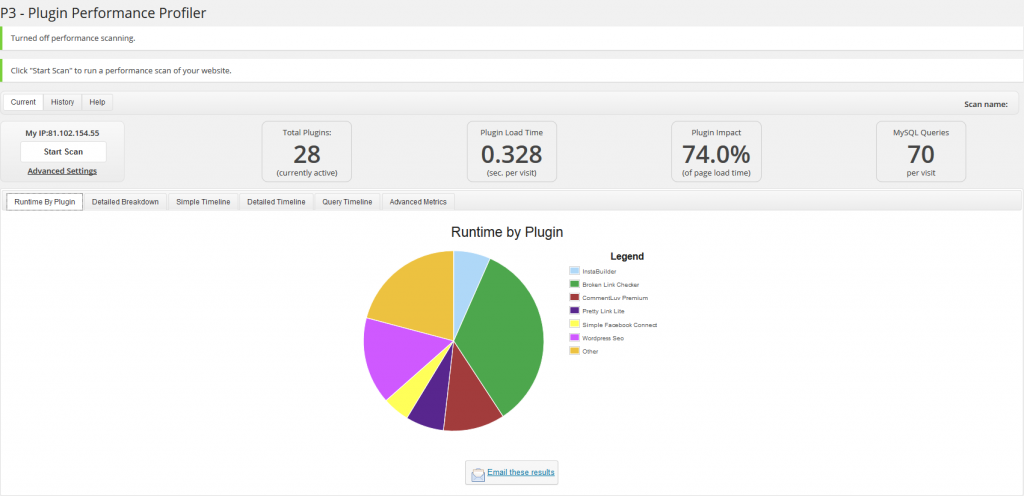Click the Other orange legend swatch

575,351
